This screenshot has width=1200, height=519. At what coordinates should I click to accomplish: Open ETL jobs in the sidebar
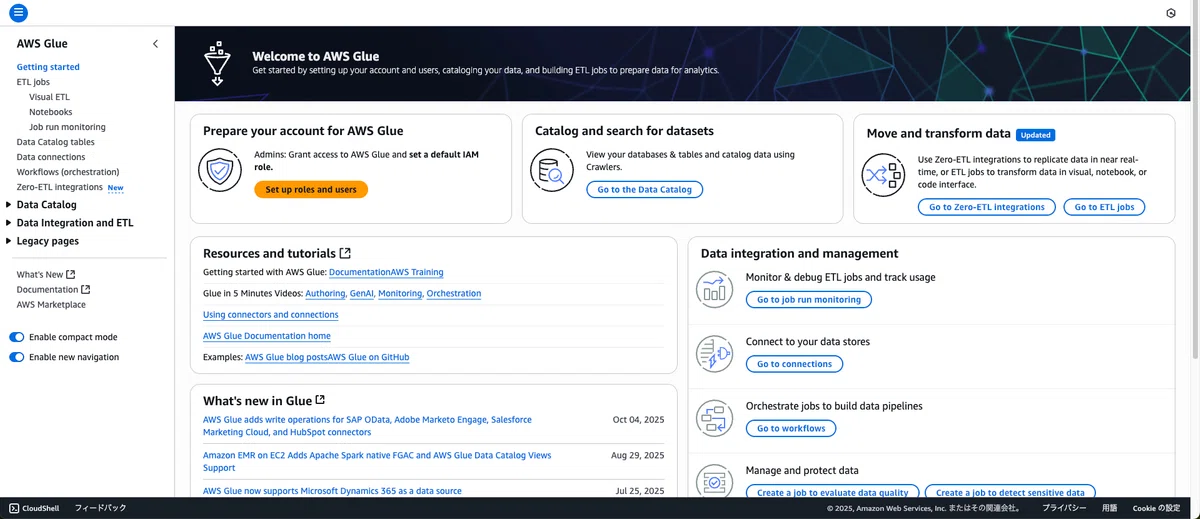coord(33,82)
